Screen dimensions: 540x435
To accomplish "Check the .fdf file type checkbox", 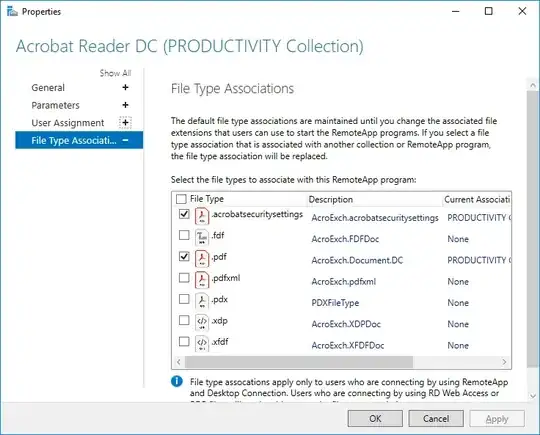I will click(184, 235).
